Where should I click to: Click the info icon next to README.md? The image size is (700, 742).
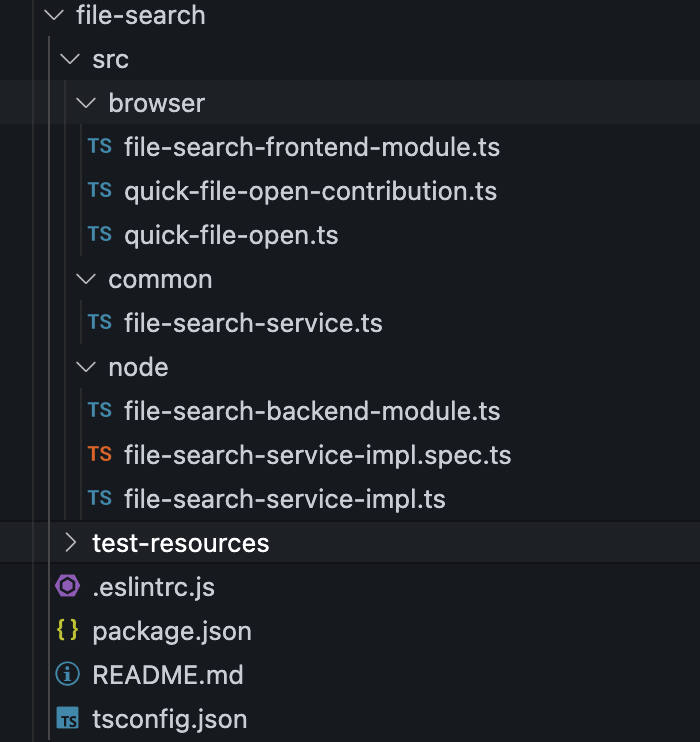click(x=68, y=675)
